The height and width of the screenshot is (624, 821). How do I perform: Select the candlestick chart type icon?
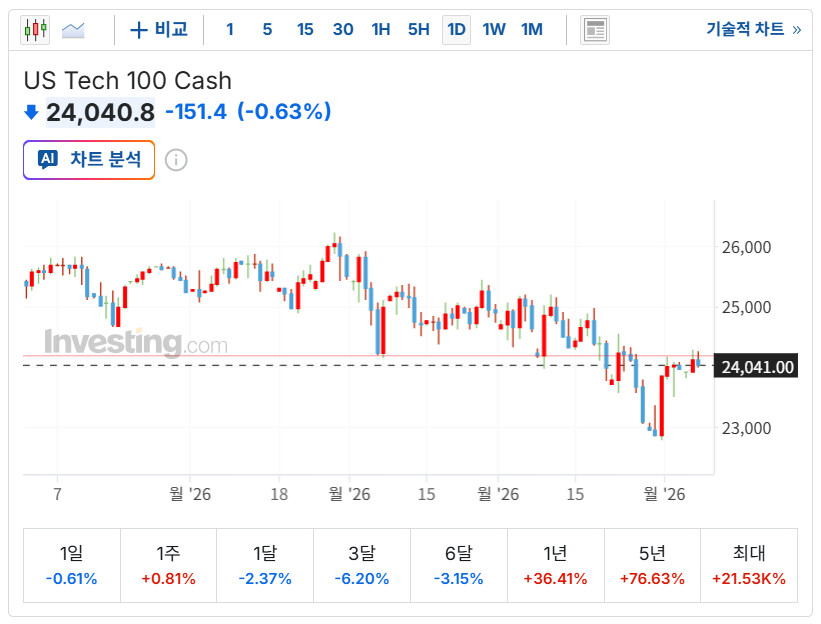pos(35,30)
